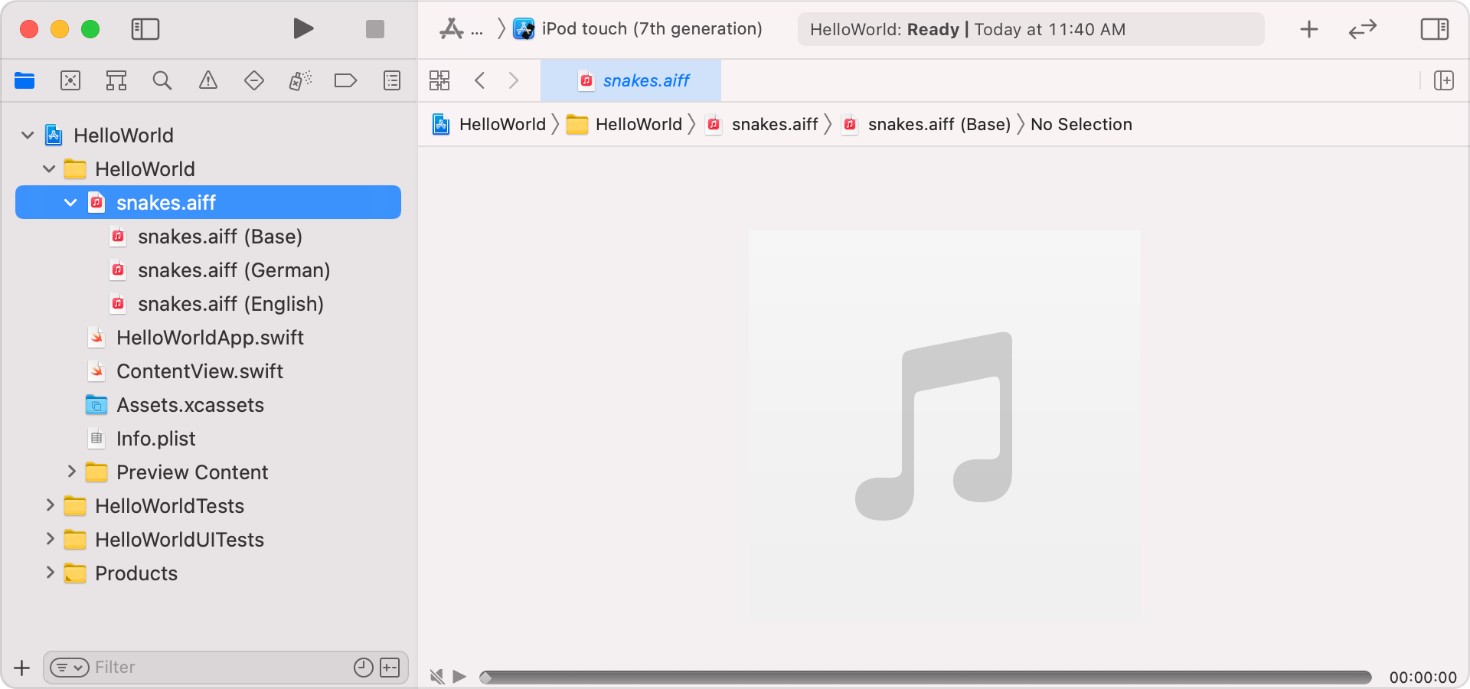Toggle mute on the audio preview
Screen dimensions: 1470x689
[x=437, y=677]
